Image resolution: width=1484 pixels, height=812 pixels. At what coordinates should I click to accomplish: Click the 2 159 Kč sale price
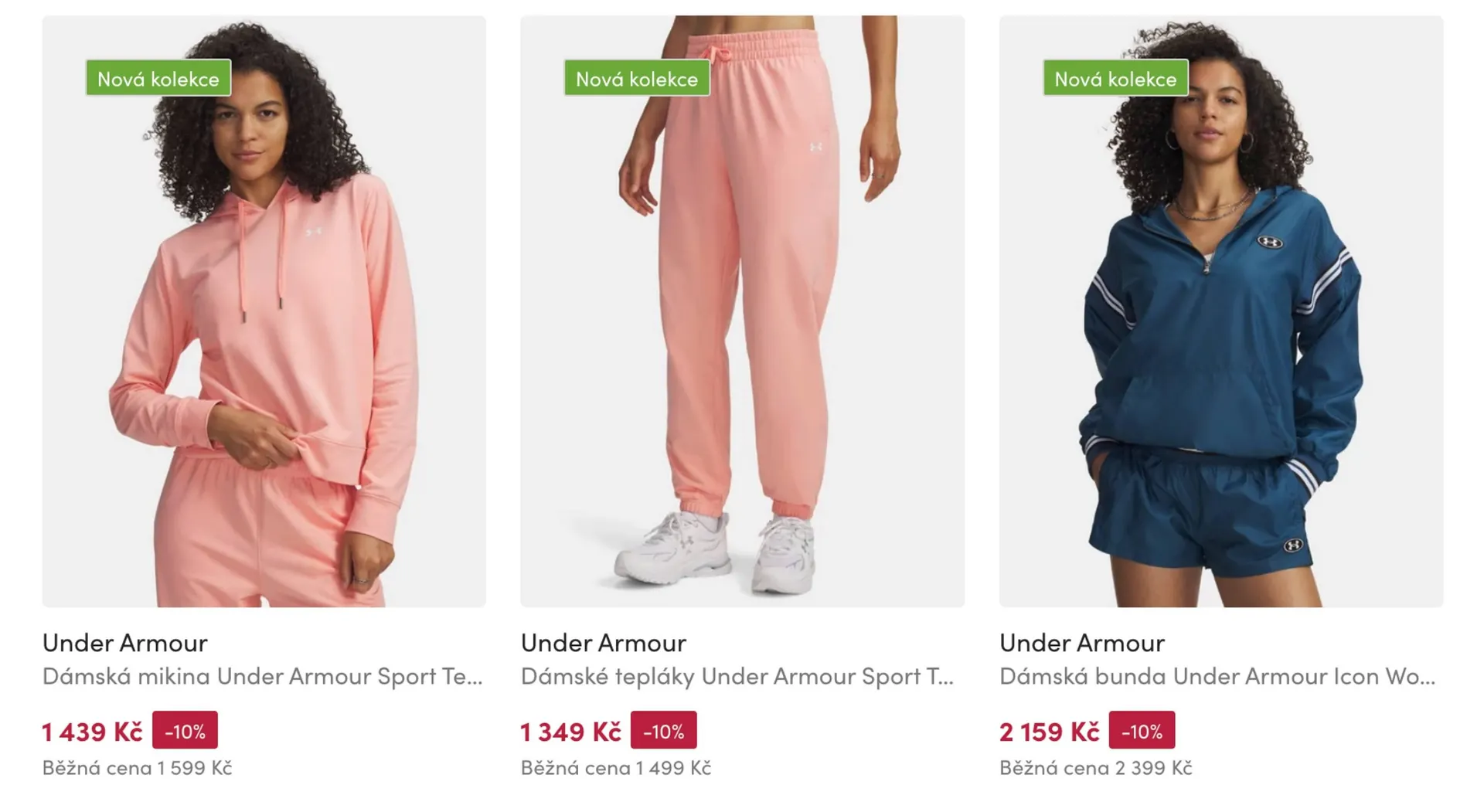(1049, 732)
